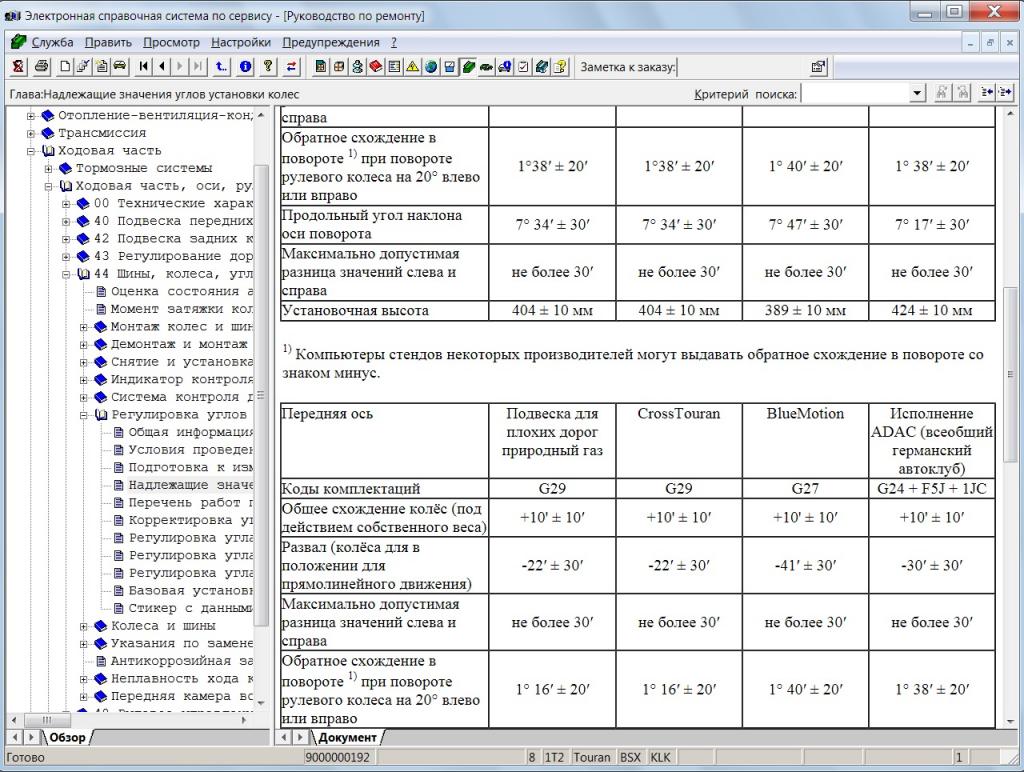Click the order note properties icon
Viewport: 1024px width, 772px height.
[x=818, y=66]
